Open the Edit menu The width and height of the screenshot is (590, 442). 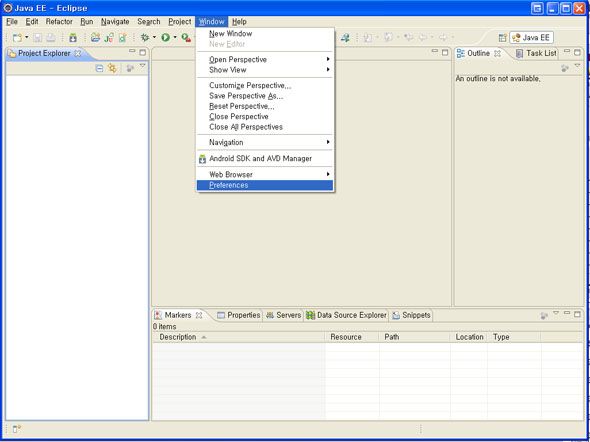[x=32, y=22]
